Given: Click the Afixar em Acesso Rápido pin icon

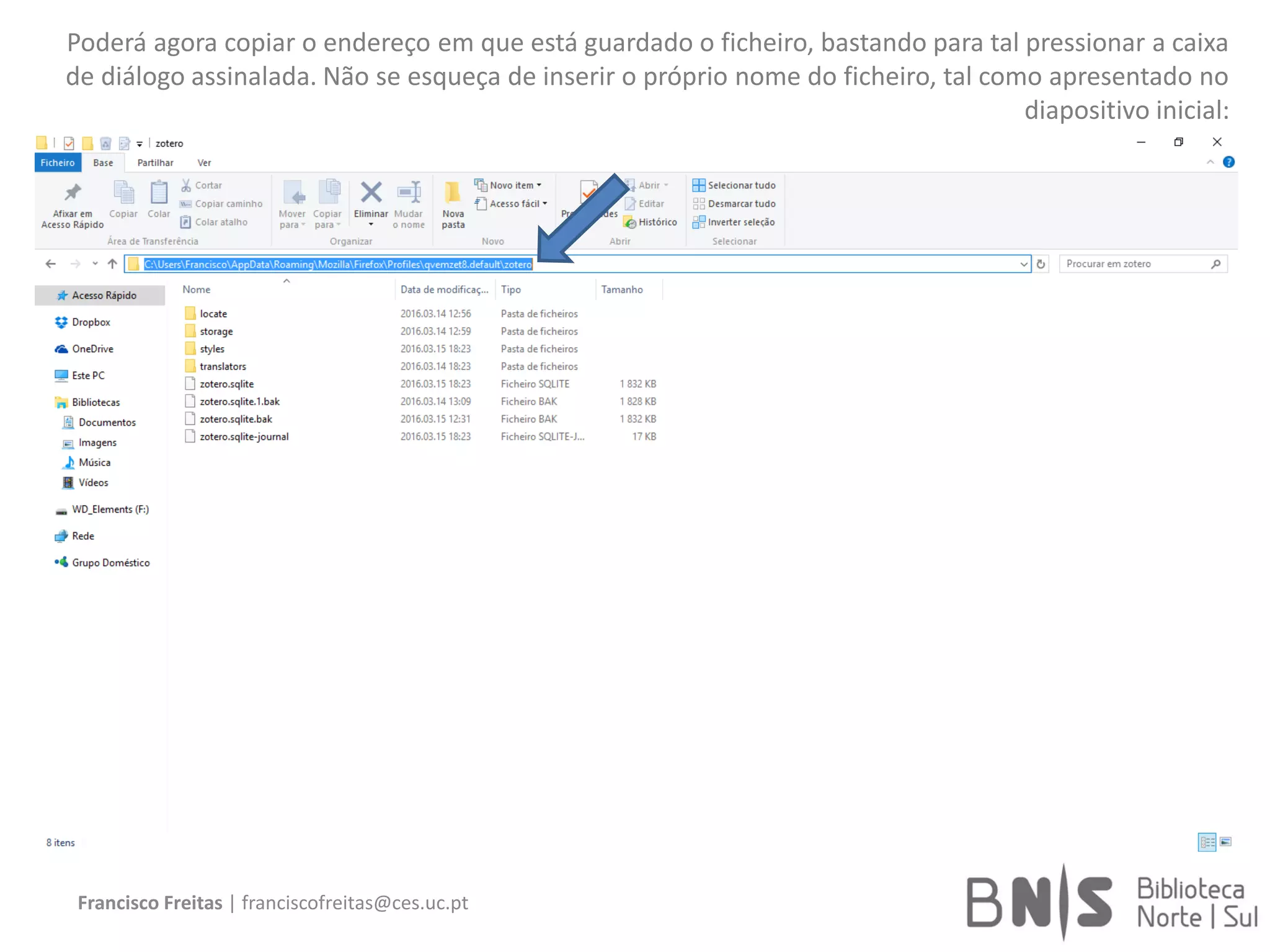Looking at the screenshot, I should coord(73,193).
